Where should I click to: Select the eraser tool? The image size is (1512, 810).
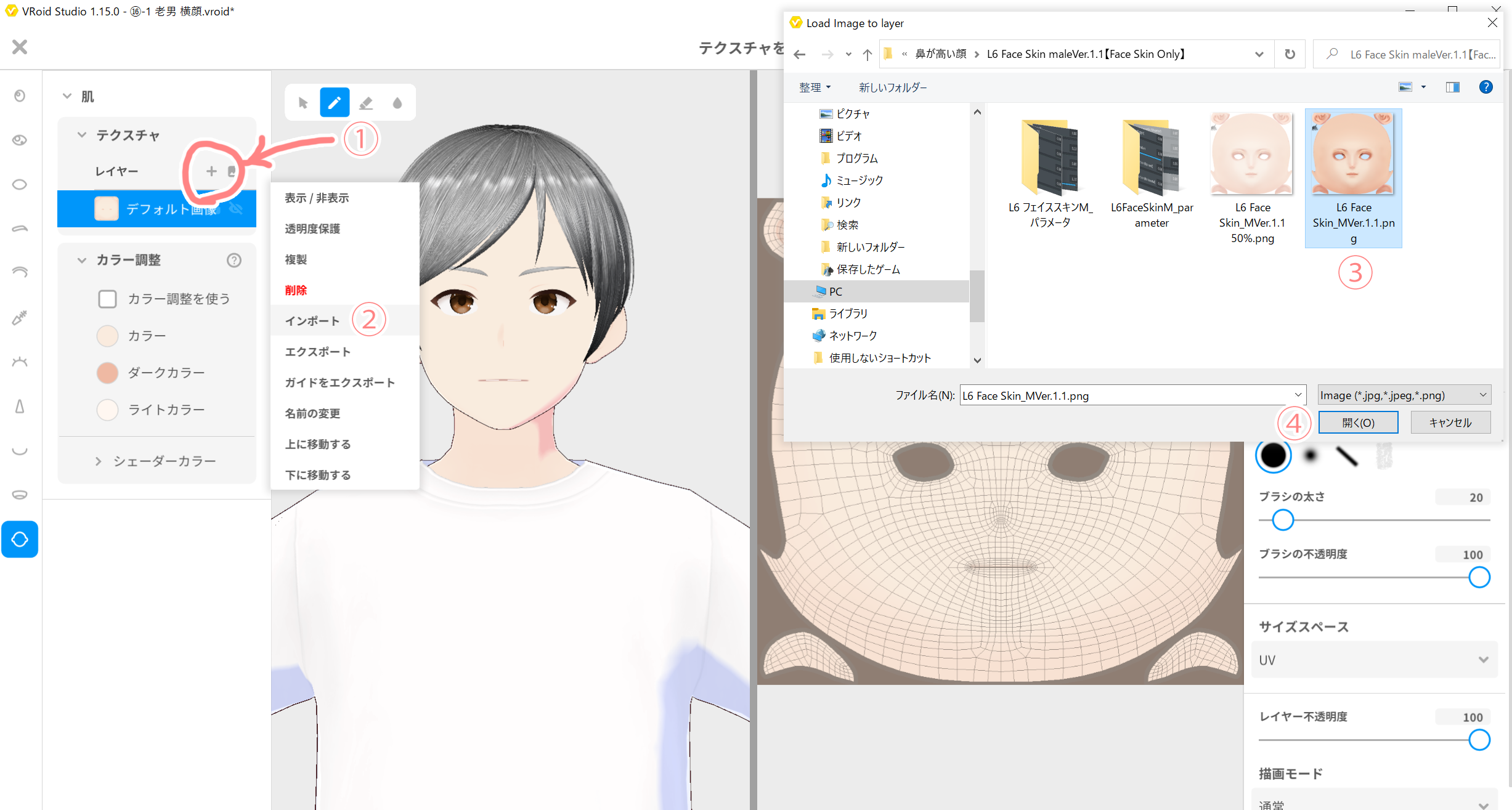pyautogui.click(x=366, y=103)
